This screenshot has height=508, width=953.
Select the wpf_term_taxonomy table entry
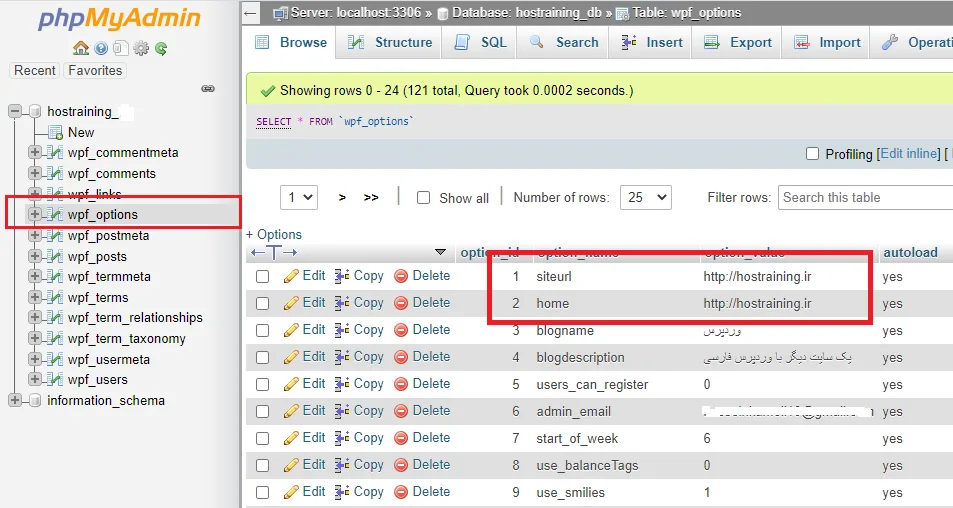(x=126, y=338)
